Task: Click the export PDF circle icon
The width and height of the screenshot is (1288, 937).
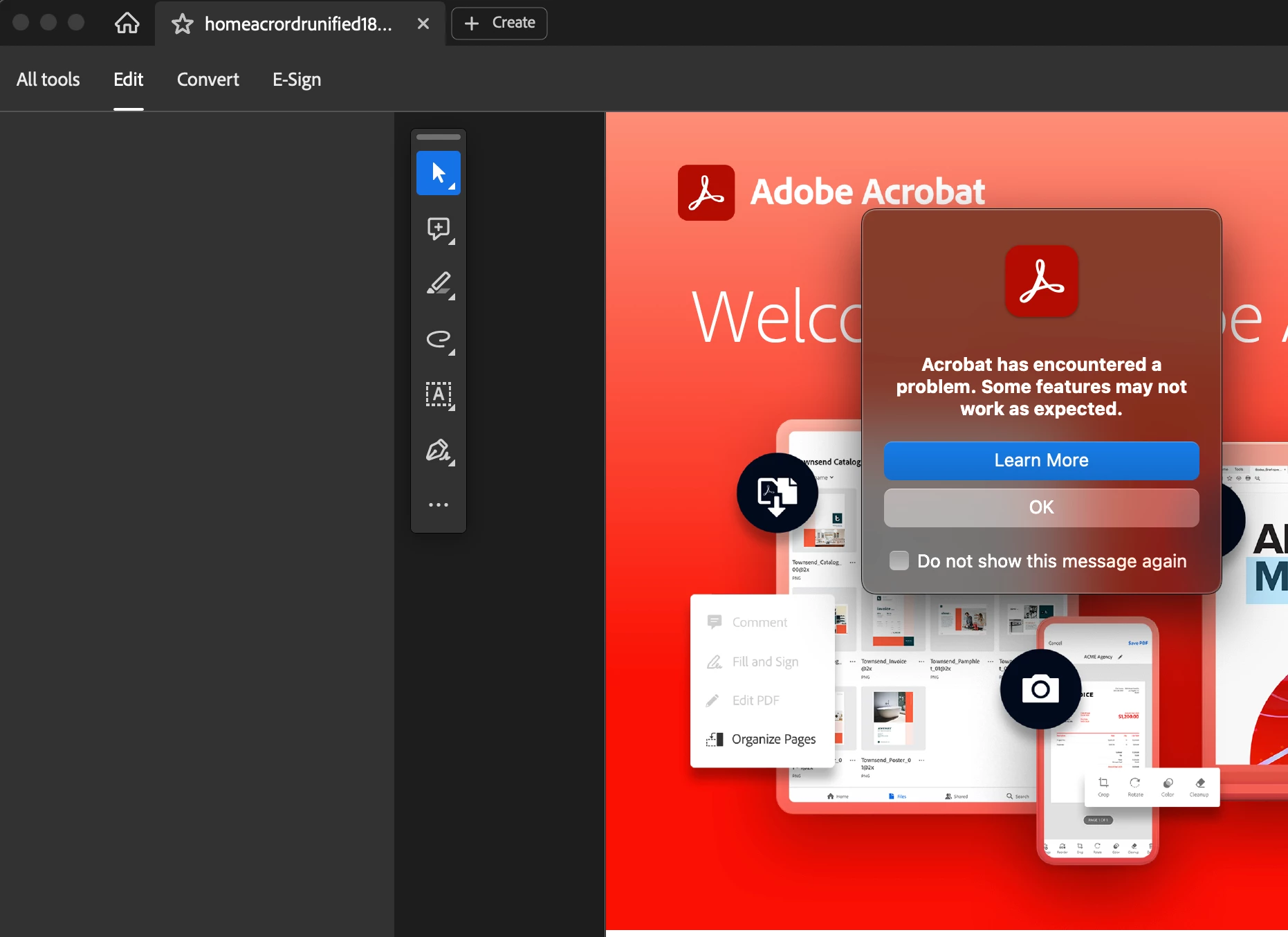Action: click(778, 493)
